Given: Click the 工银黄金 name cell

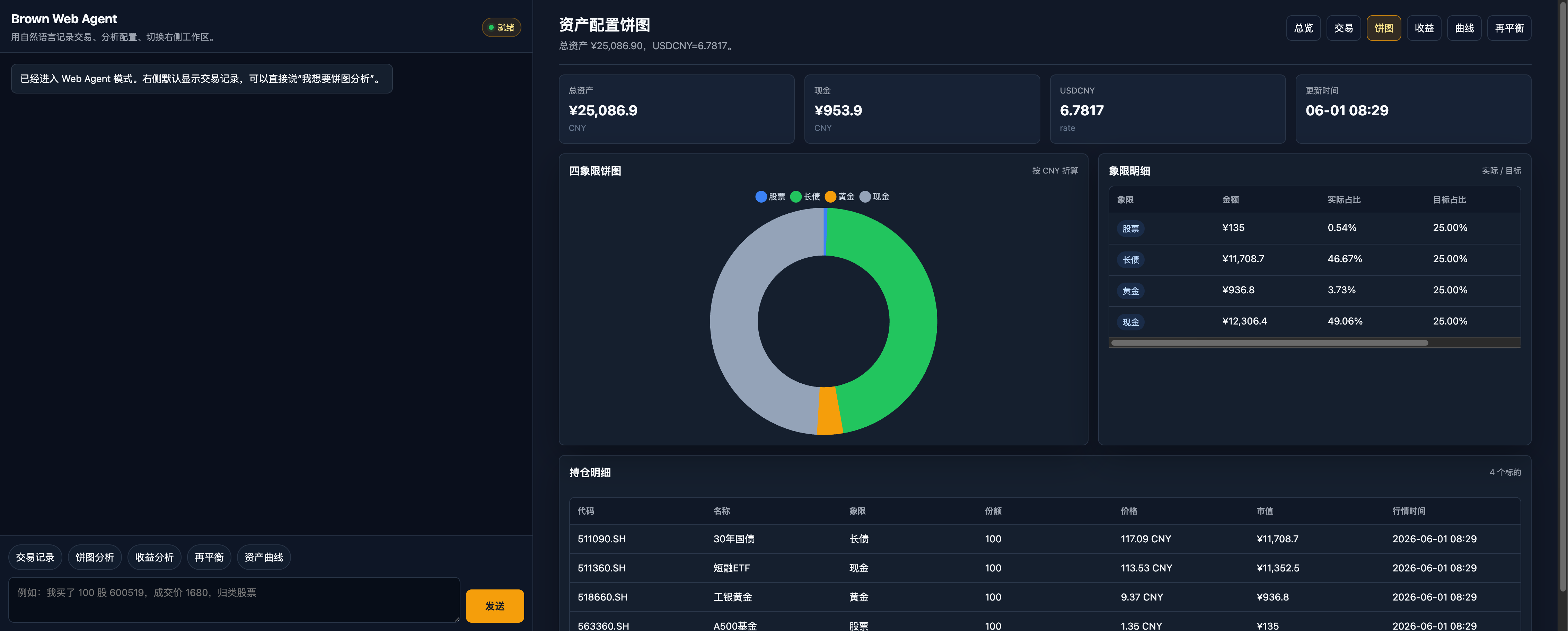Looking at the screenshot, I should [x=732, y=597].
